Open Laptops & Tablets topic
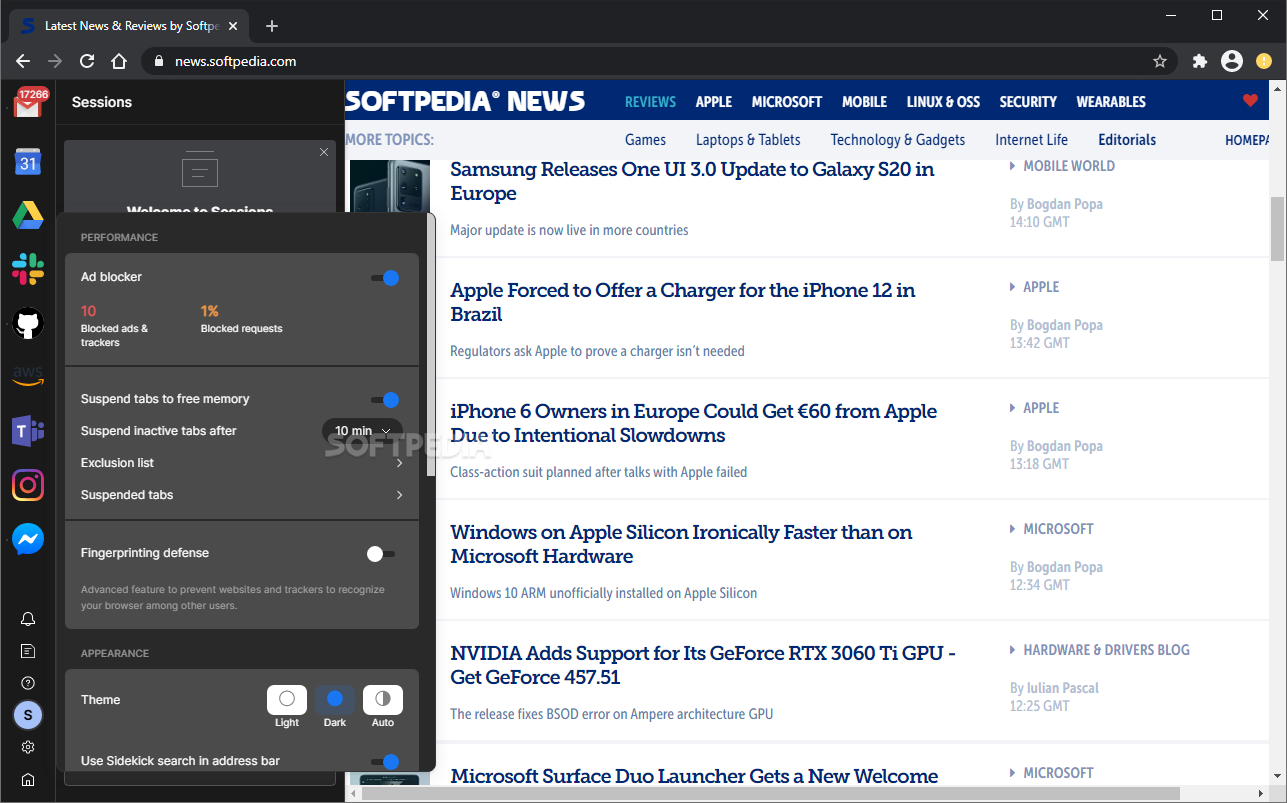This screenshot has height=803, width=1287. pos(748,140)
